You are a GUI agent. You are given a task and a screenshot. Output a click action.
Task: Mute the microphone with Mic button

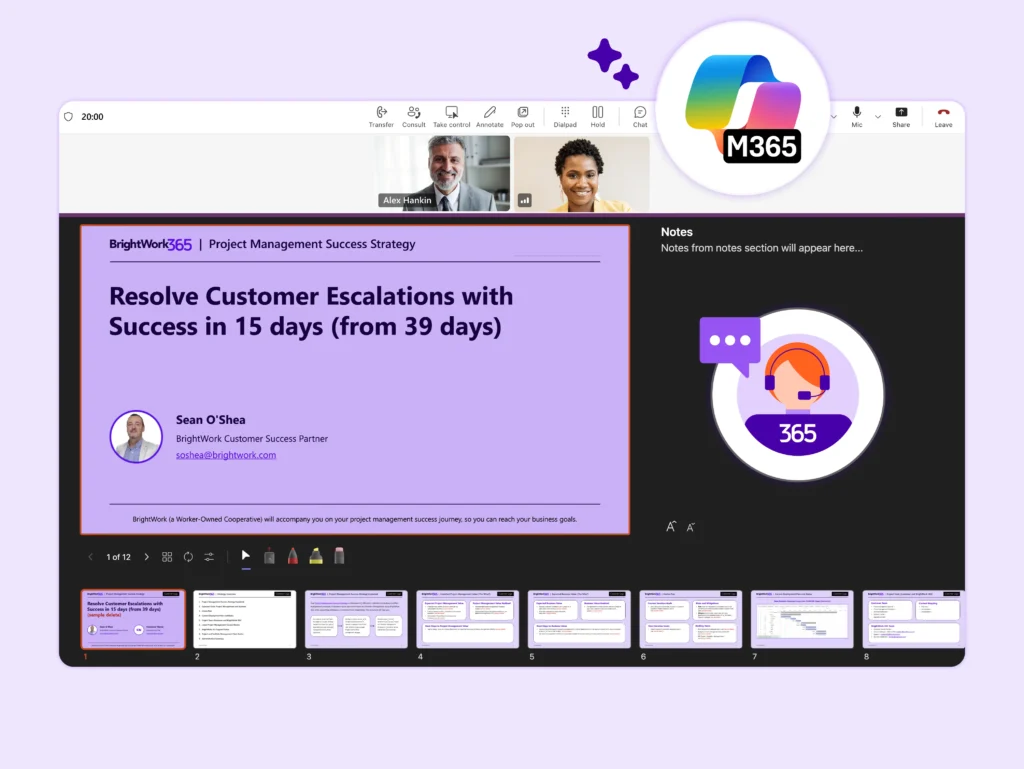click(857, 116)
